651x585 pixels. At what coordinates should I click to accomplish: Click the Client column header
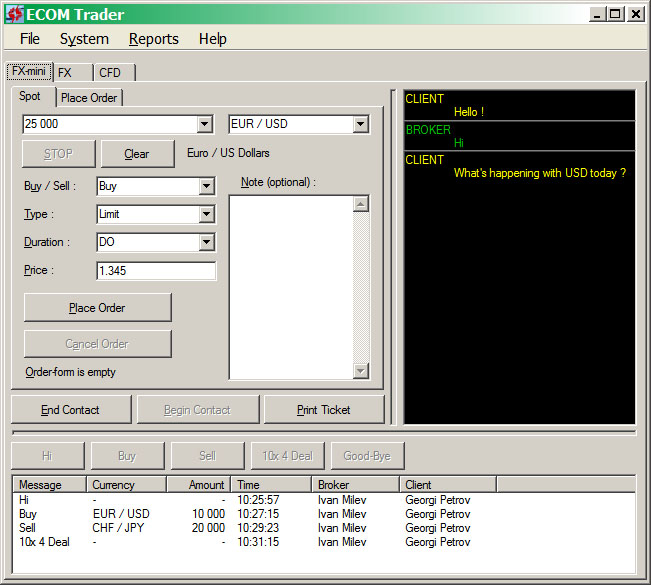point(448,485)
